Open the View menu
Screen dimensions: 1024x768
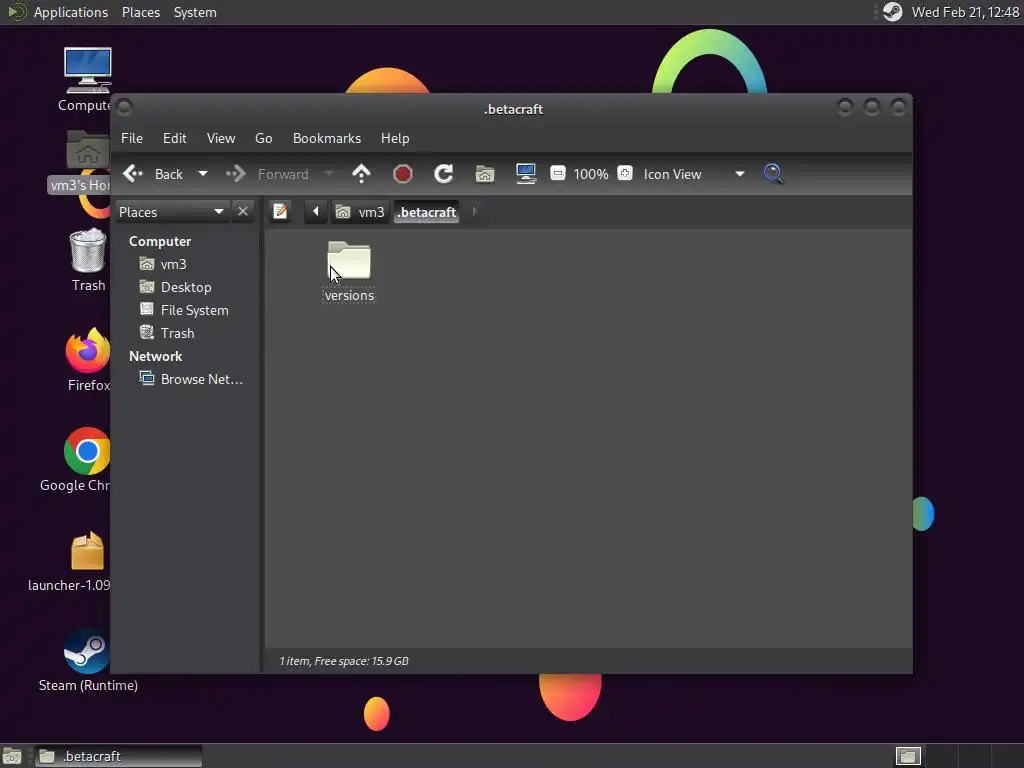[x=221, y=138]
